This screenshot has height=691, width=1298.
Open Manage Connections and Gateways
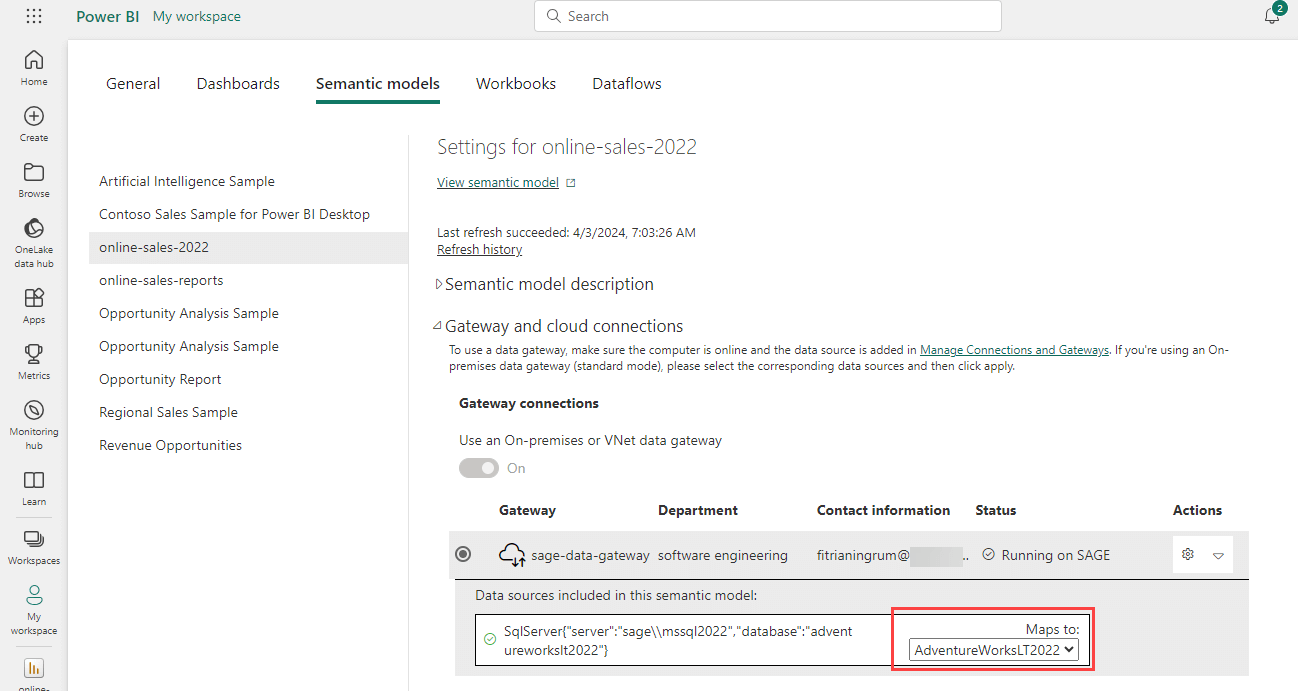click(1013, 349)
